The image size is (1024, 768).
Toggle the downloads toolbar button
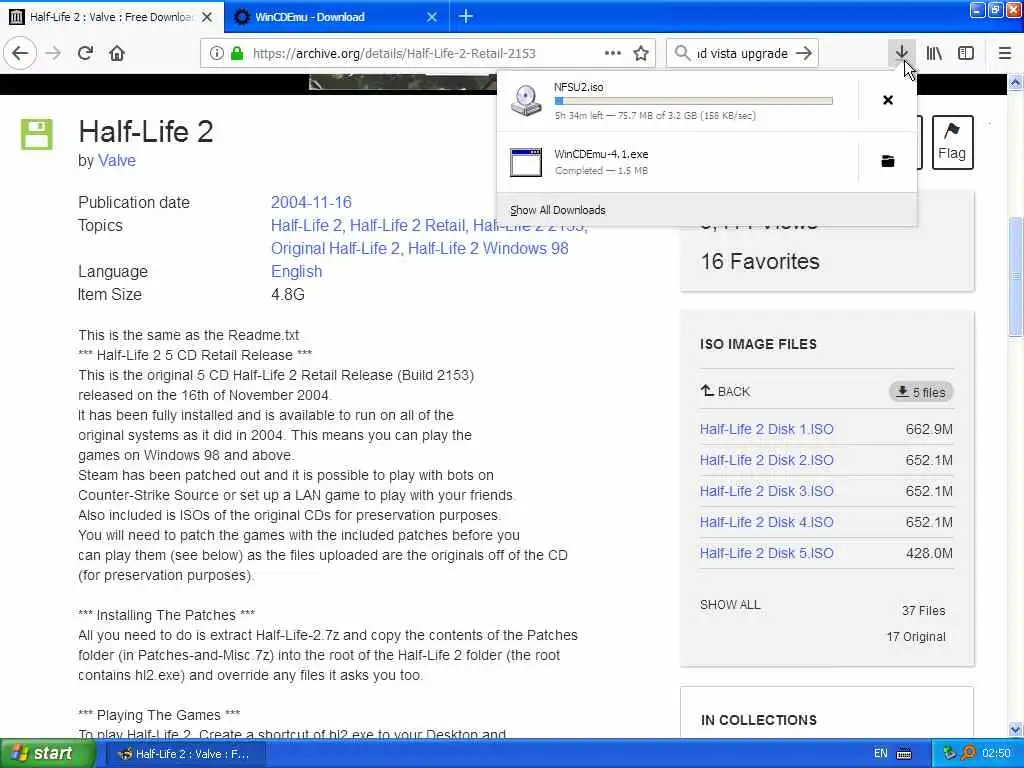(x=901, y=53)
